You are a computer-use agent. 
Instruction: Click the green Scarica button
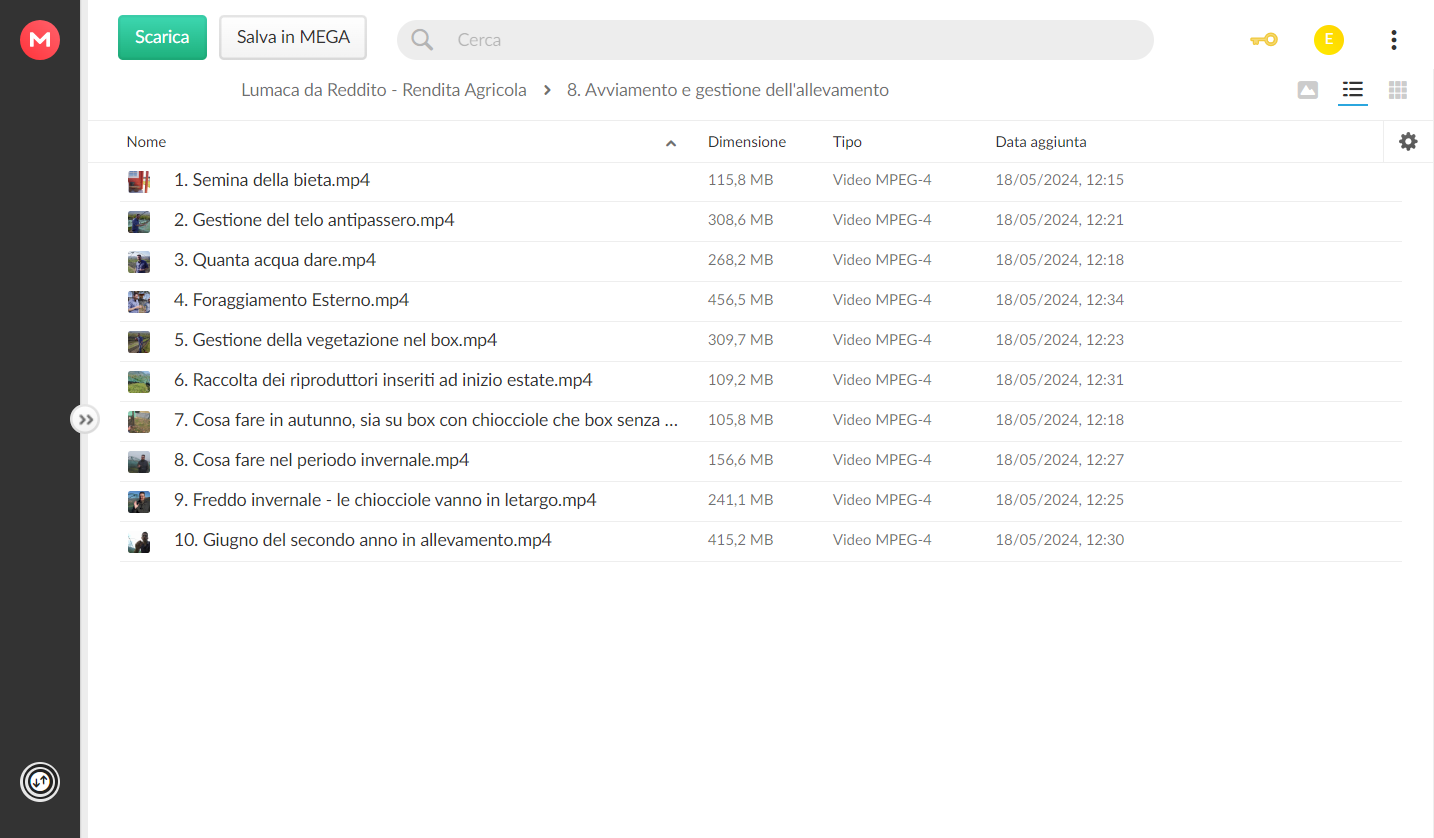[x=162, y=37]
